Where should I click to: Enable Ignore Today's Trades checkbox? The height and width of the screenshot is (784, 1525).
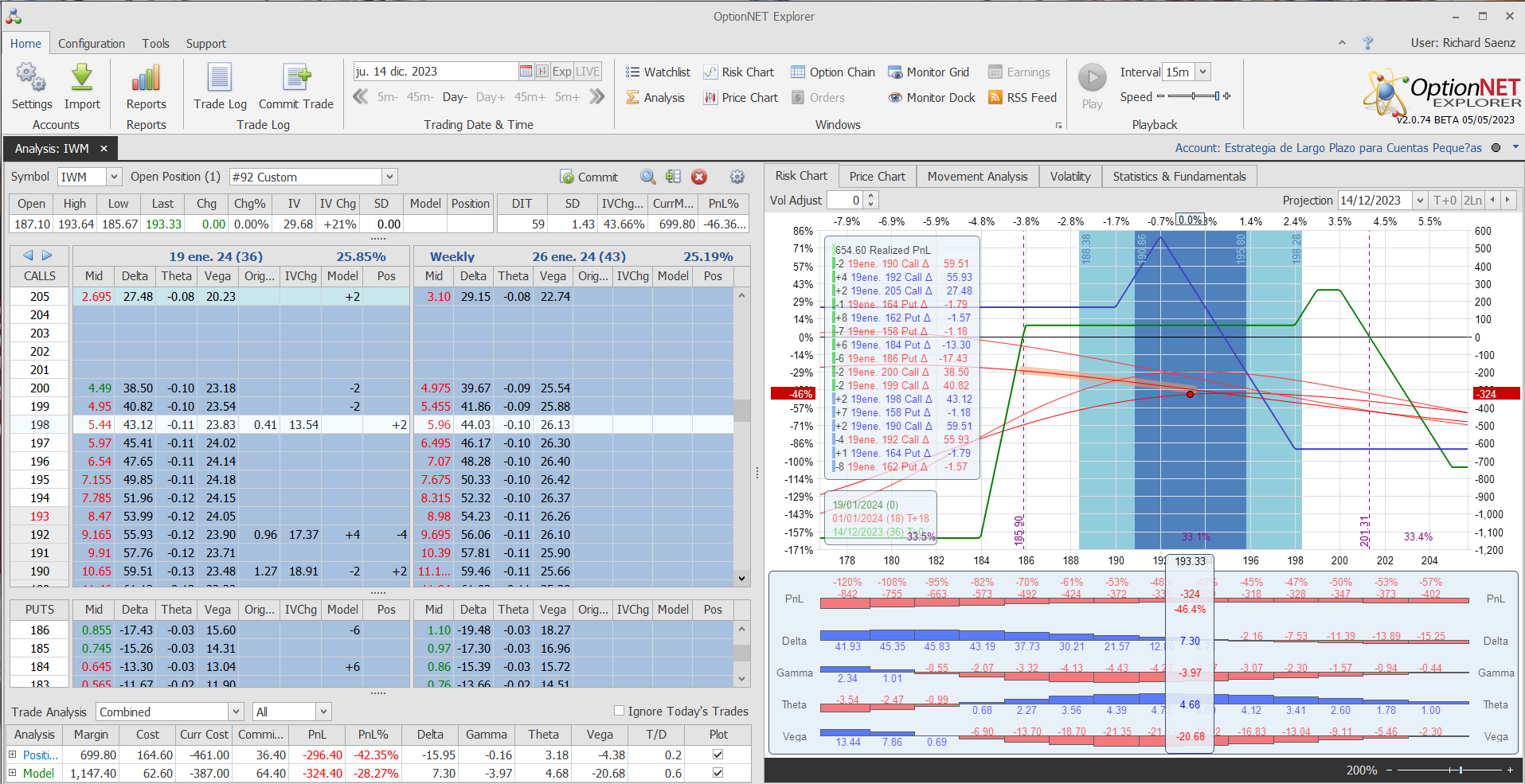(619, 711)
